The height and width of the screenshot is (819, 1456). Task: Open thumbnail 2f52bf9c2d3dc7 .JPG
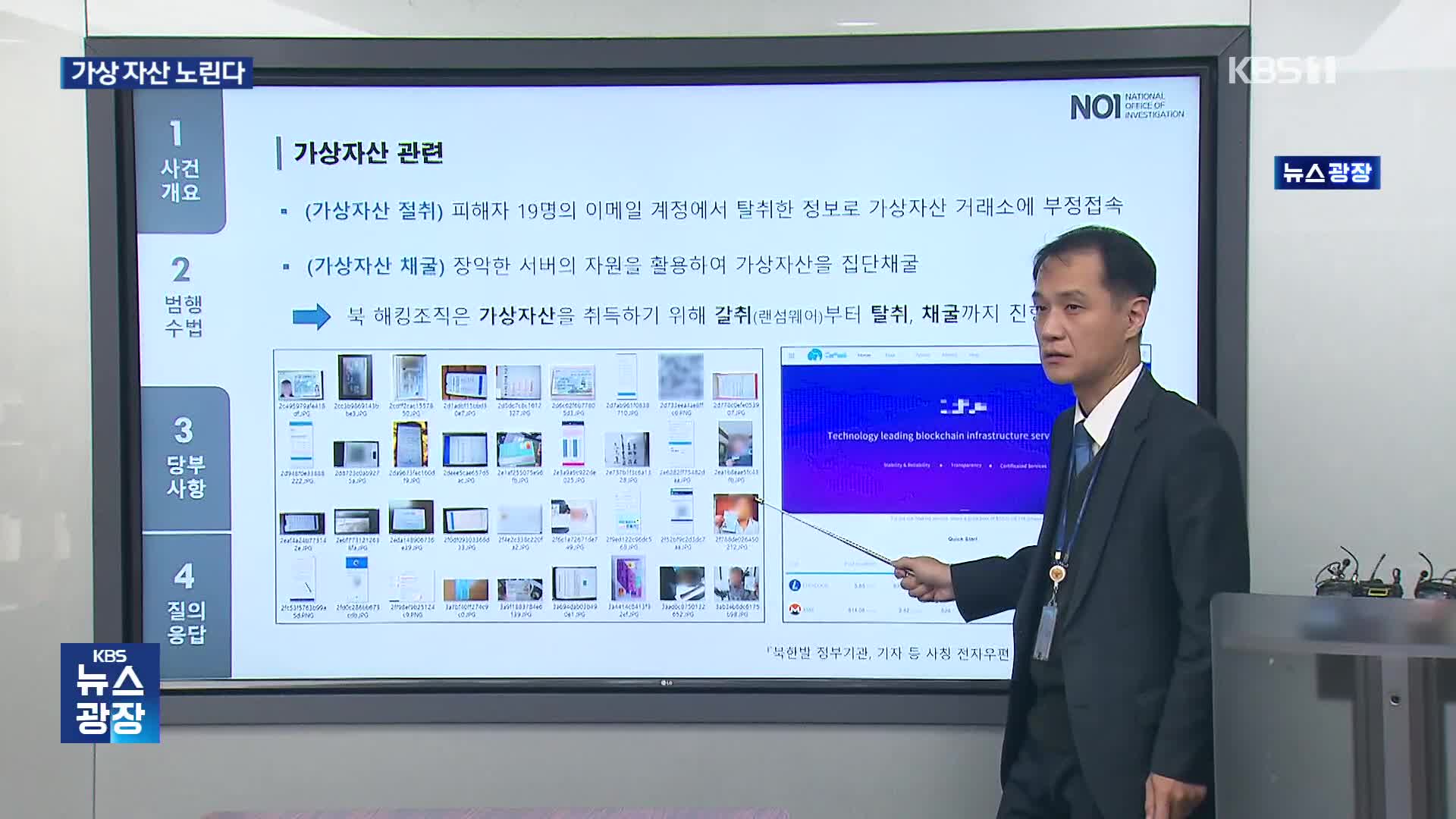point(682,513)
